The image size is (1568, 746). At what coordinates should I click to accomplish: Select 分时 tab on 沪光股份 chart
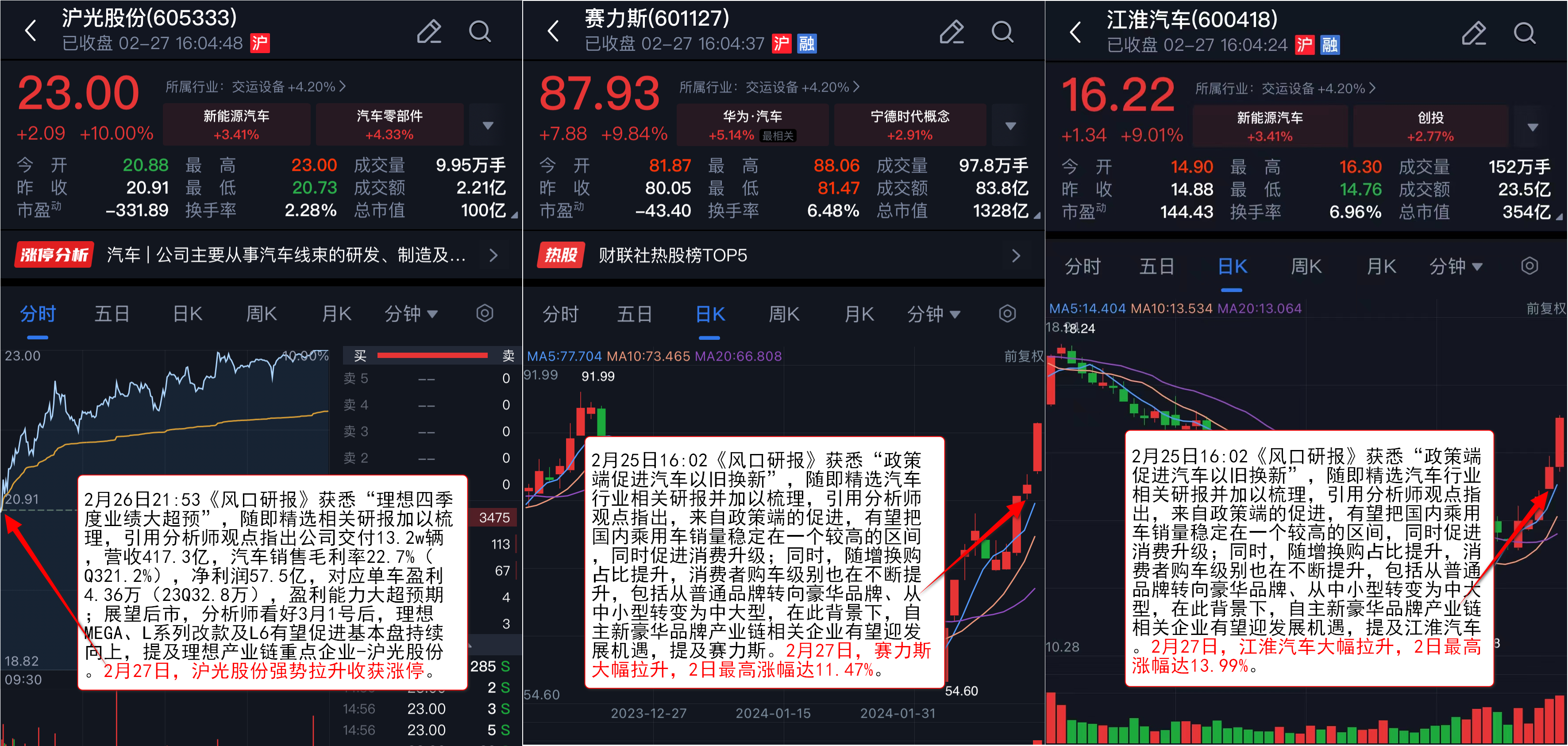pyautogui.click(x=38, y=314)
